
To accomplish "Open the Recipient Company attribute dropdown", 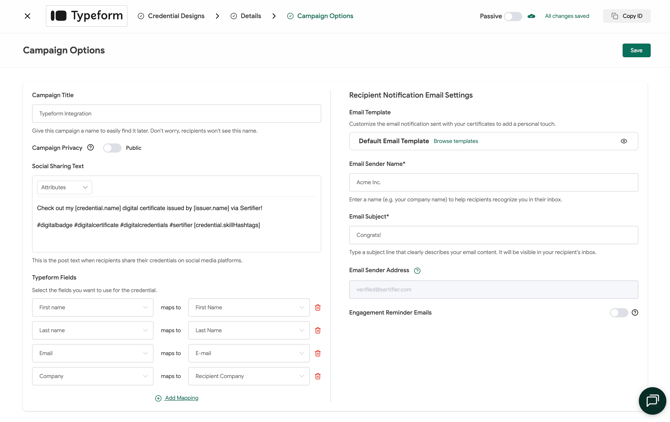I will coord(249,376).
